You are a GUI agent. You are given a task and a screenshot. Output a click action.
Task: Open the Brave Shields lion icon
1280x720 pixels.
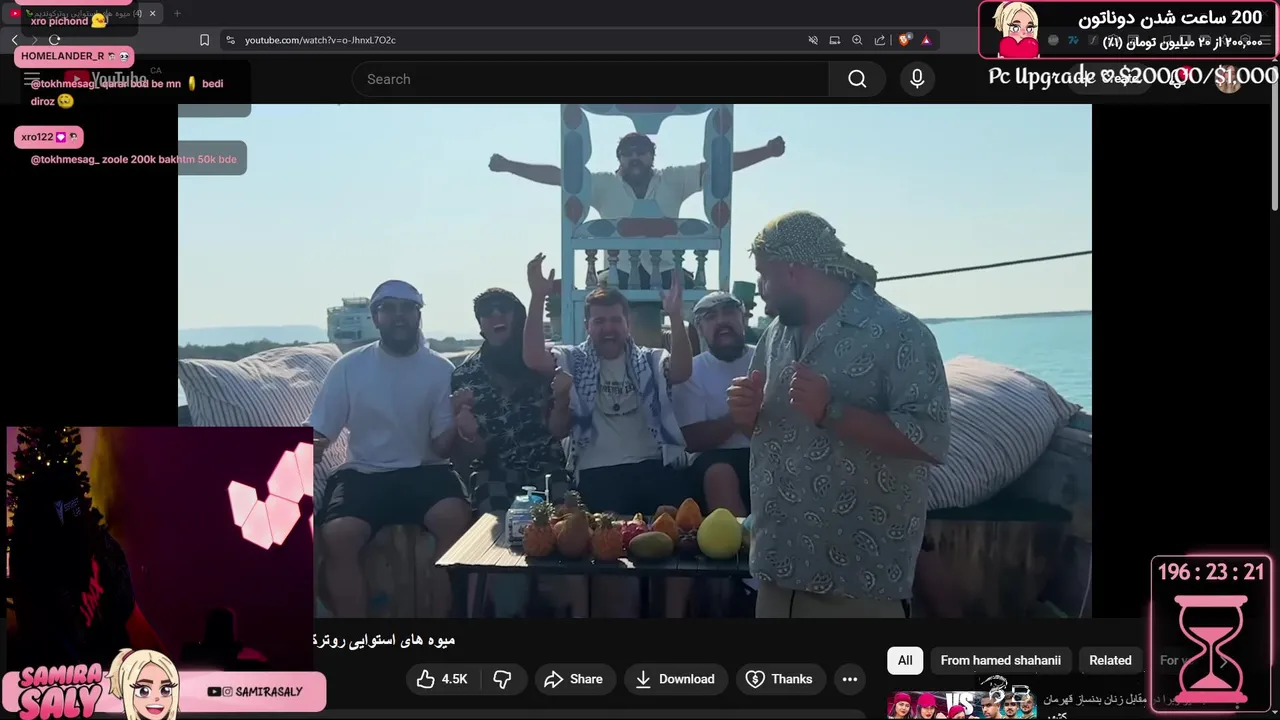coord(904,40)
